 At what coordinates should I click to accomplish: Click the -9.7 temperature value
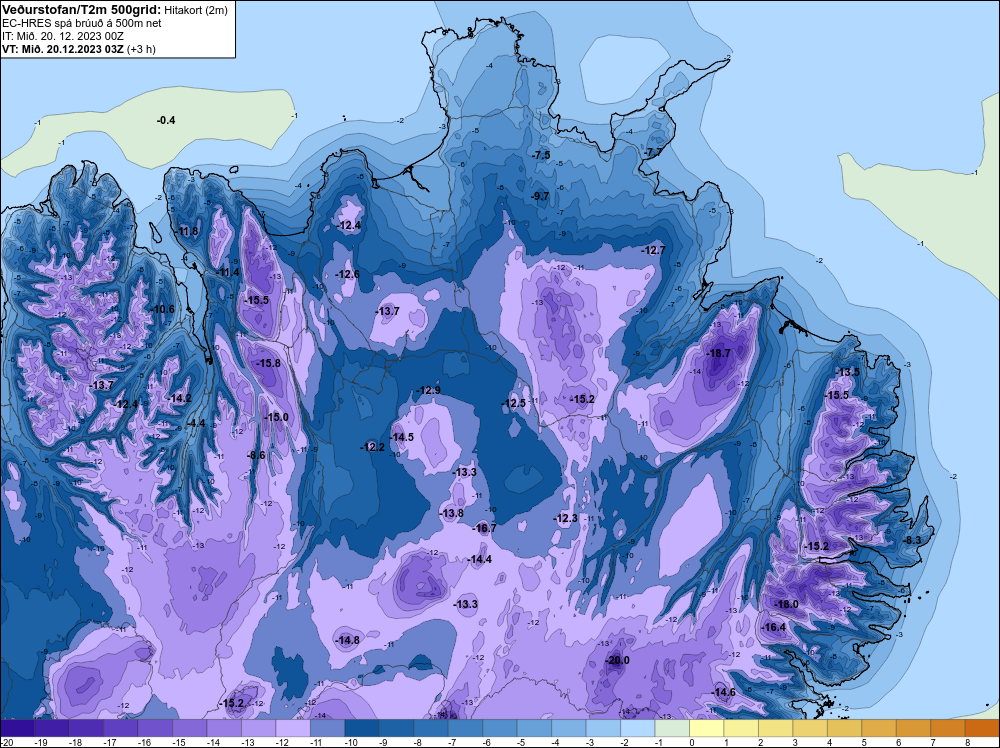coord(540,196)
